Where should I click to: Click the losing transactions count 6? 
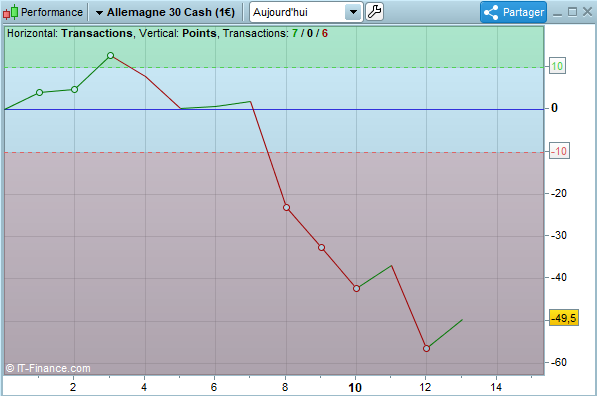click(325, 34)
